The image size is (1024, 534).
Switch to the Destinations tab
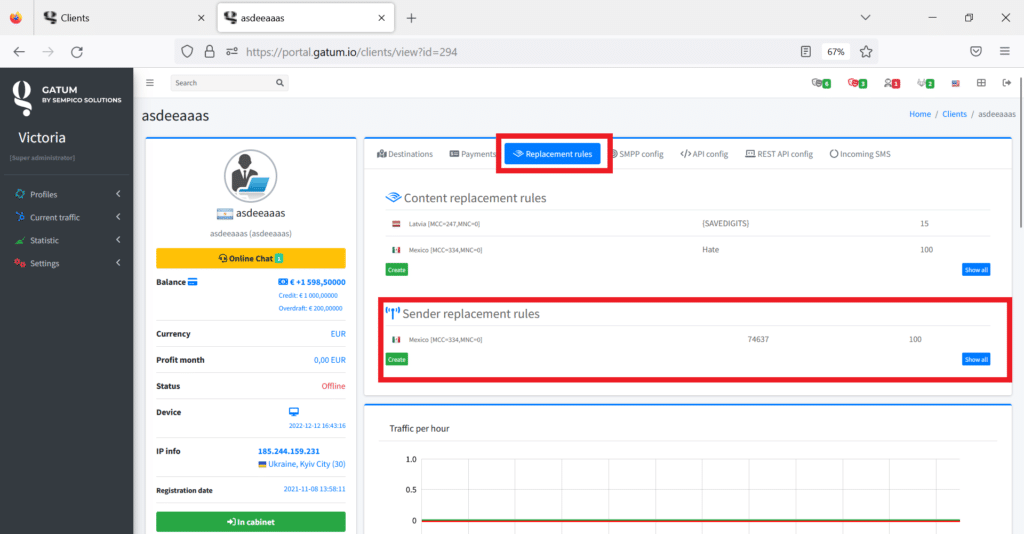(405, 154)
